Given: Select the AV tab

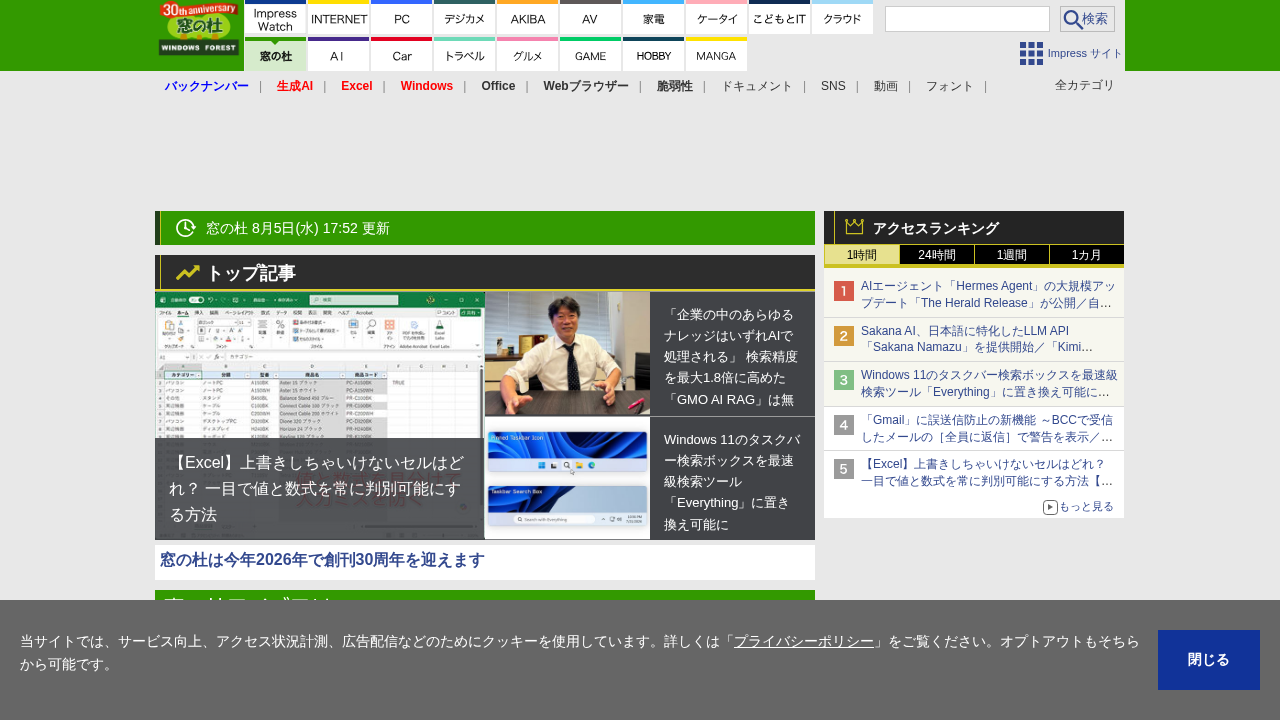Looking at the screenshot, I should click(591, 18).
